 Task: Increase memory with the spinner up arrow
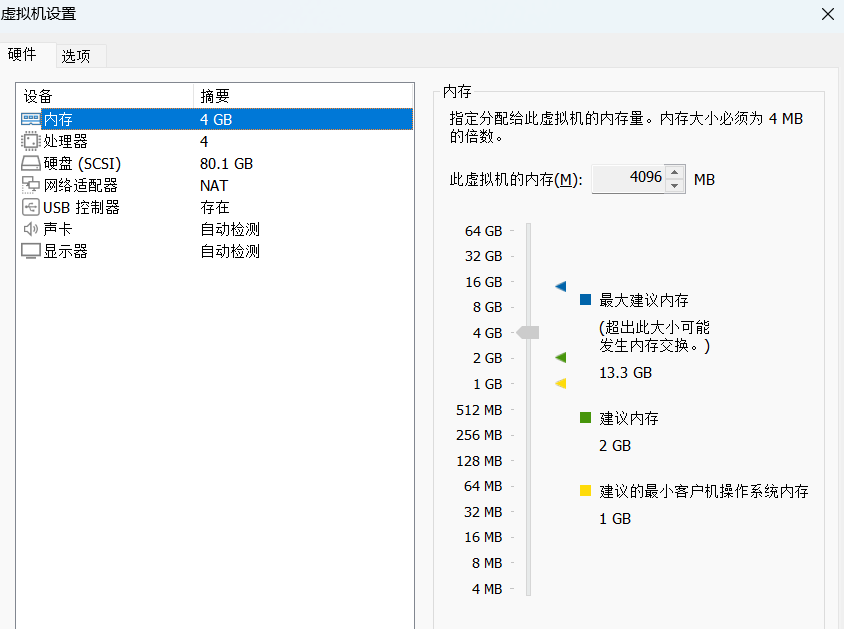click(x=674, y=172)
